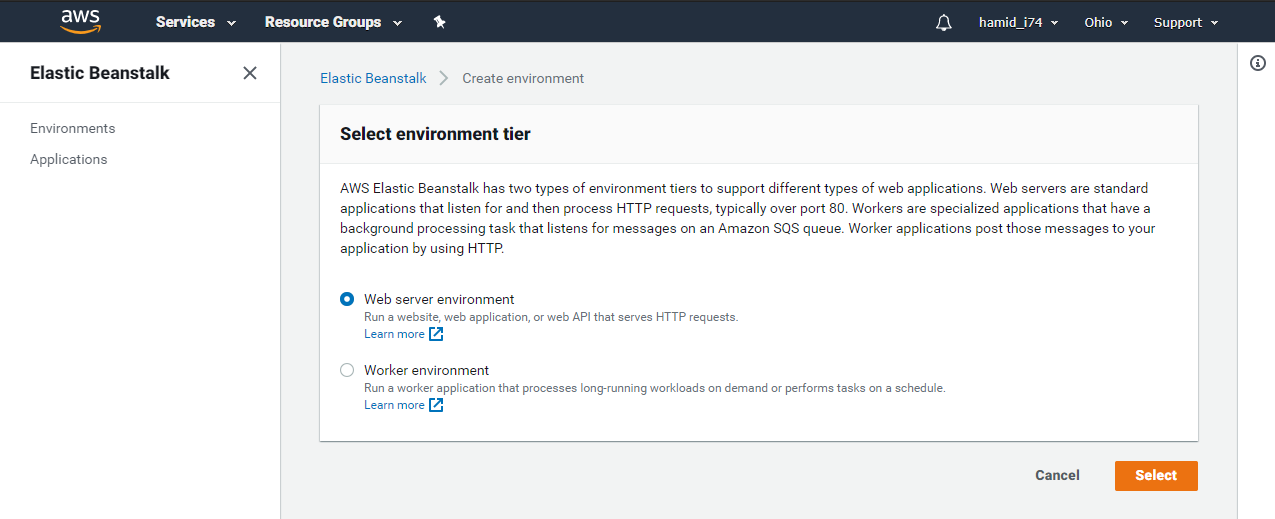The image size is (1275, 519).
Task: Select the Worker environment radio button
Action: click(x=347, y=370)
